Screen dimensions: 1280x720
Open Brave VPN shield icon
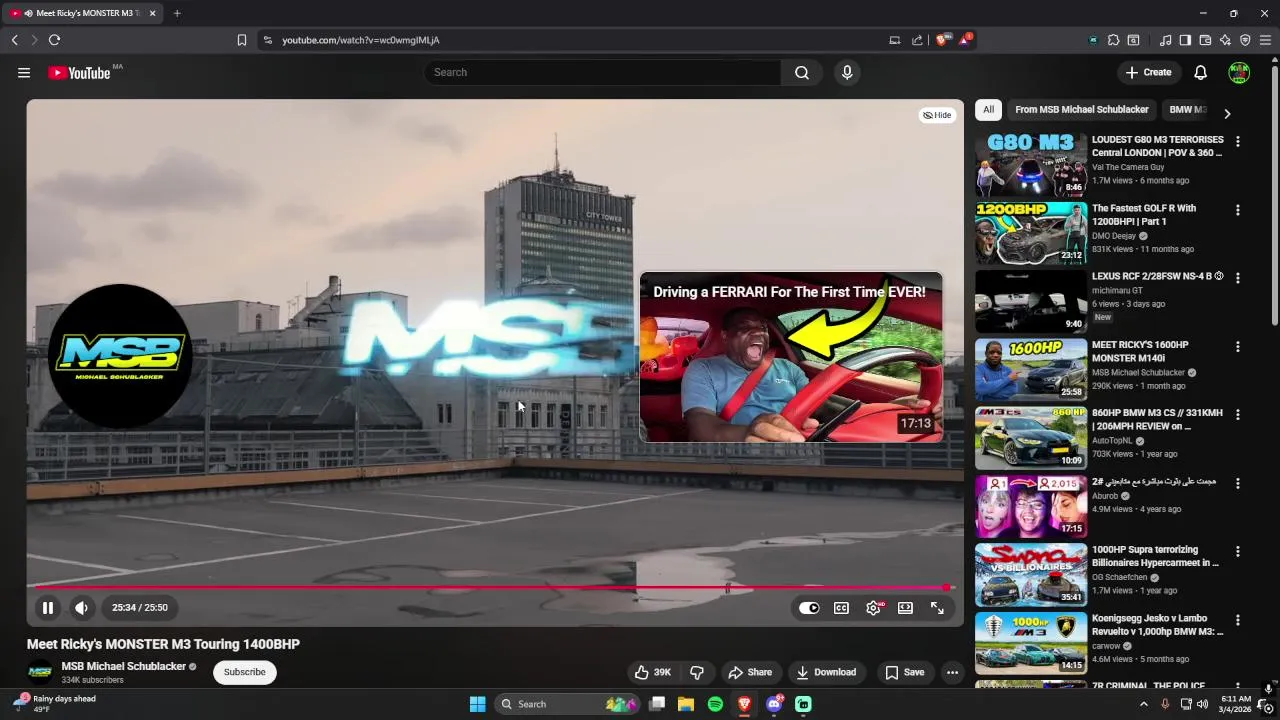pos(1245,40)
